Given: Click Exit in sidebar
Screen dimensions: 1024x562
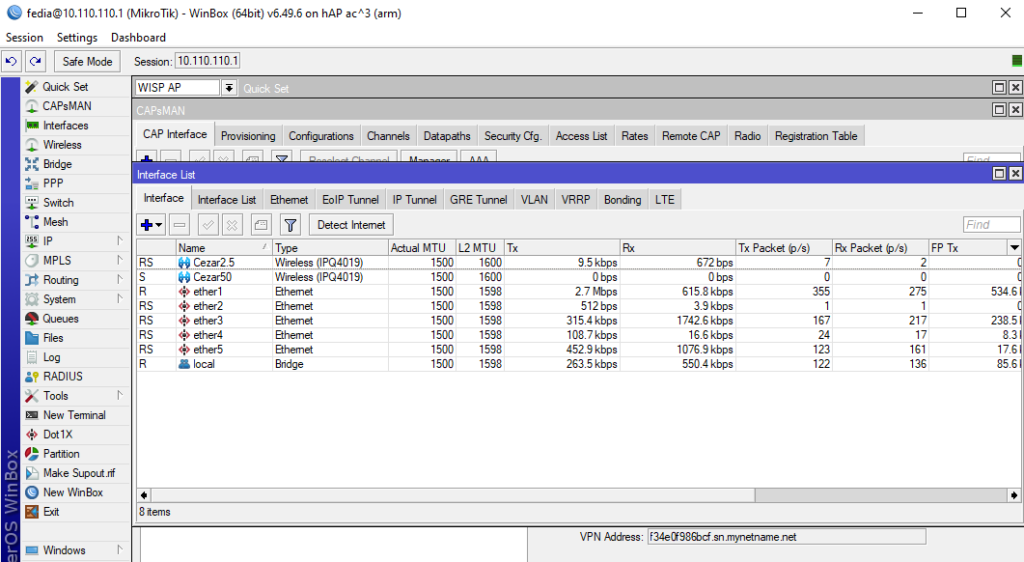Looking at the screenshot, I should (51, 512).
